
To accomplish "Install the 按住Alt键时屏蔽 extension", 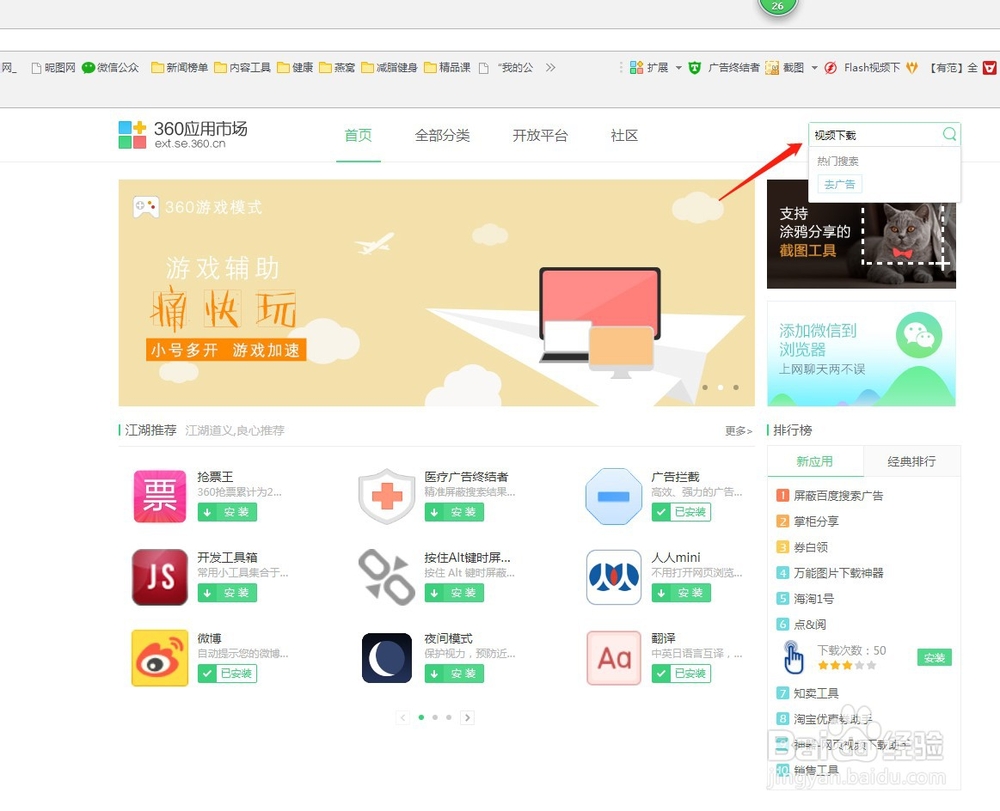I will [454, 593].
